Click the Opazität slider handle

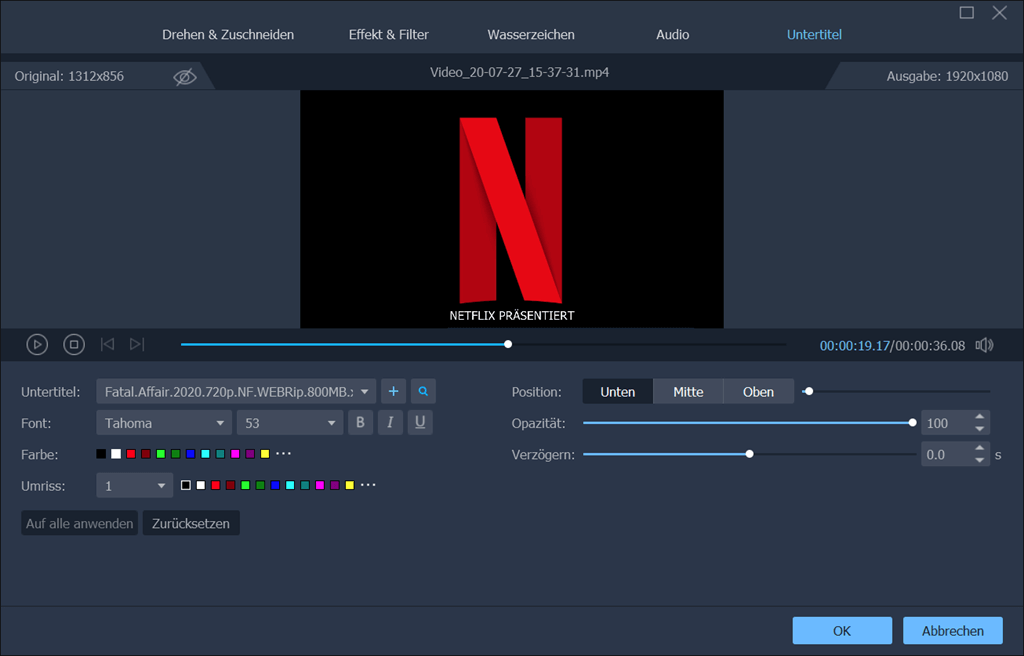point(912,423)
